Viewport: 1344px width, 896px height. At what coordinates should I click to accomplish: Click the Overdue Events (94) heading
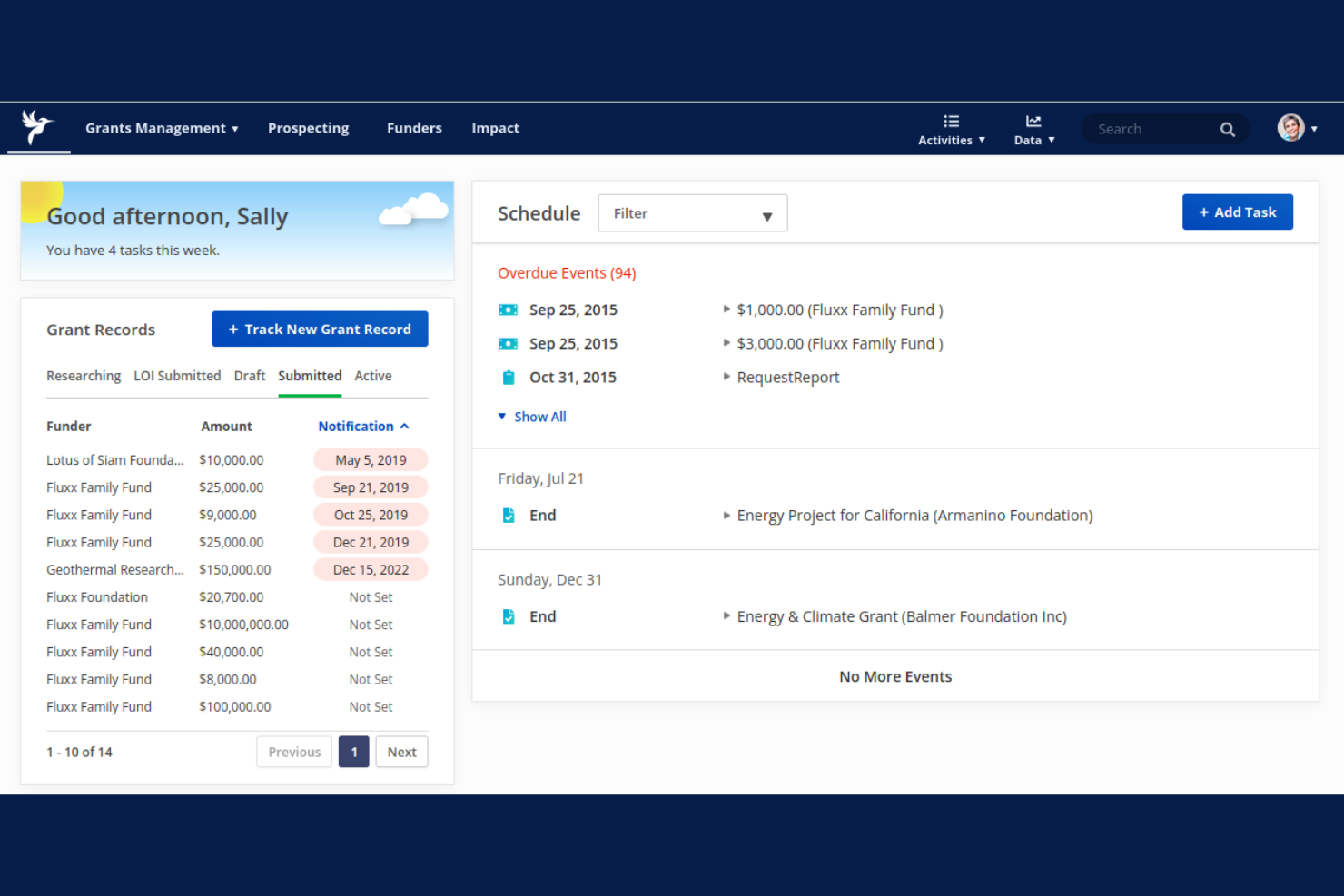coord(567,273)
